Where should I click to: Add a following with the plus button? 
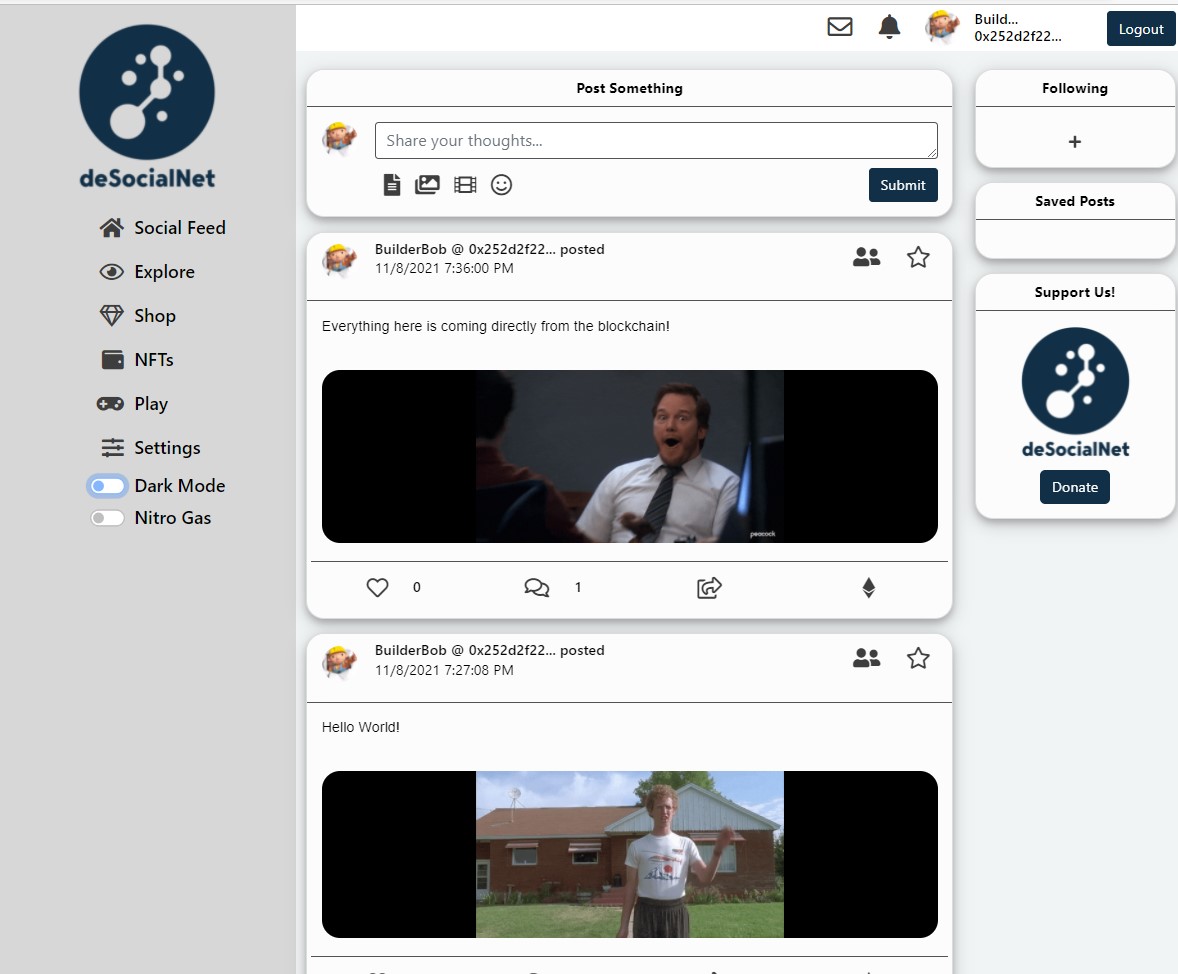coord(1074,141)
